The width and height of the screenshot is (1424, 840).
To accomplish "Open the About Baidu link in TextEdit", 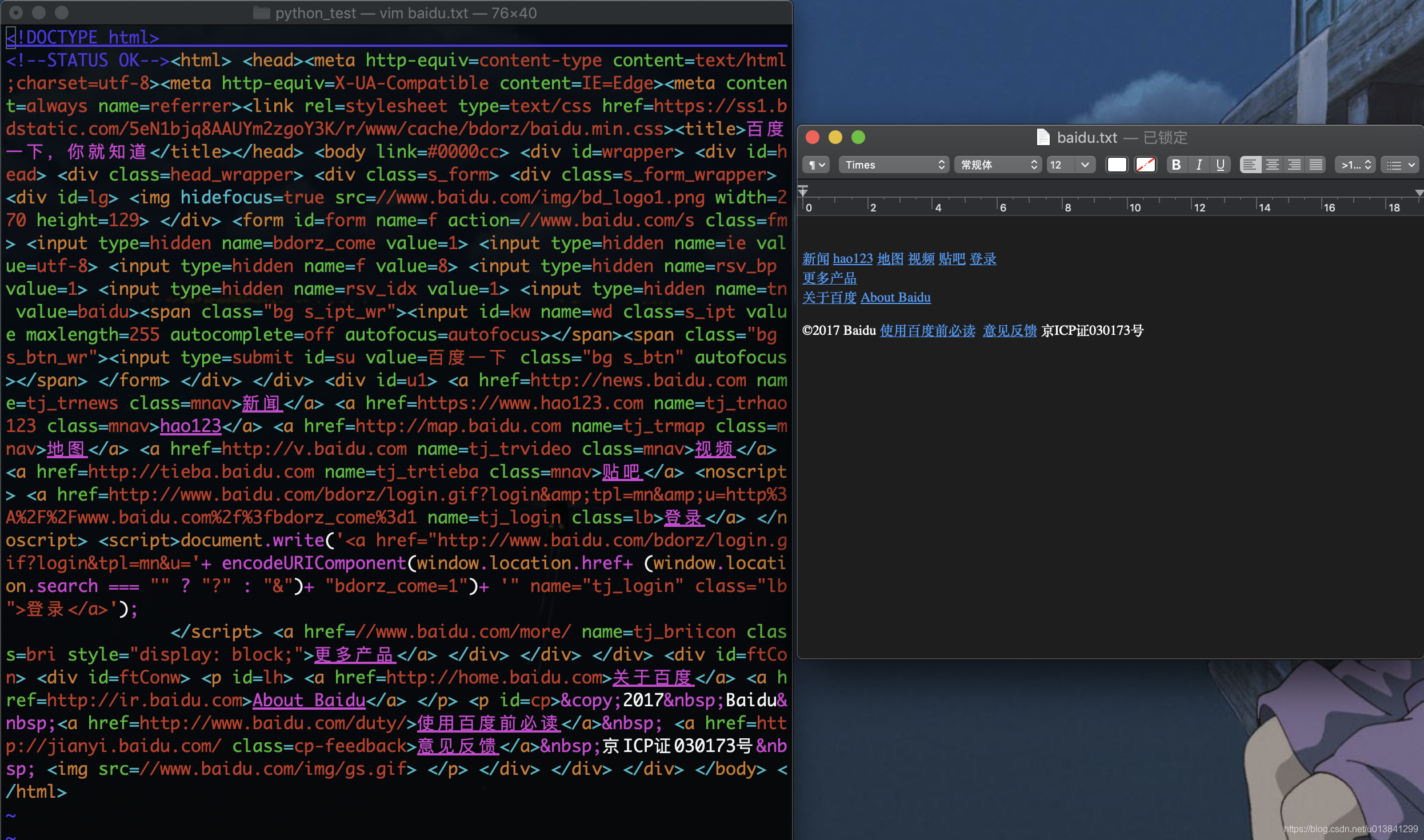I will pyautogui.click(x=895, y=298).
